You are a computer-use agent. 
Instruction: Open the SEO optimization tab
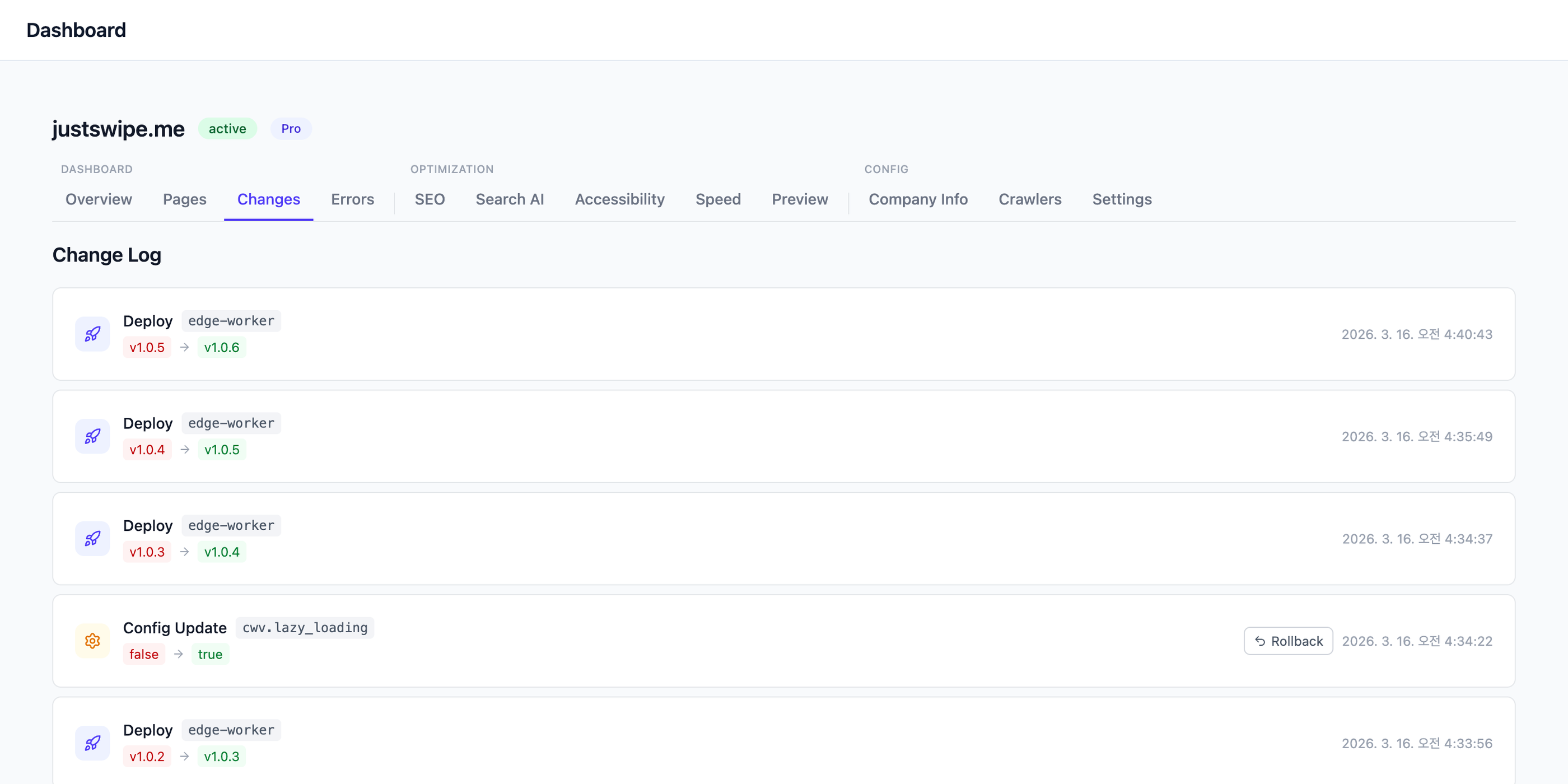point(430,200)
